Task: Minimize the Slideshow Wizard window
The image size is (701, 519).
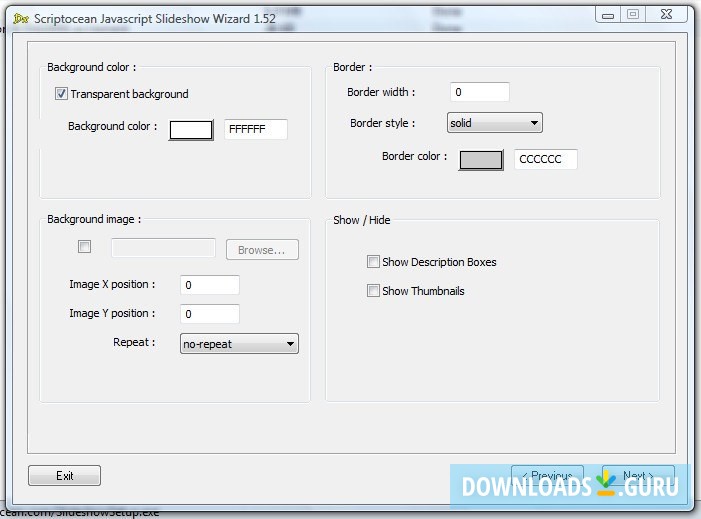Action: [x=608, y=15]
